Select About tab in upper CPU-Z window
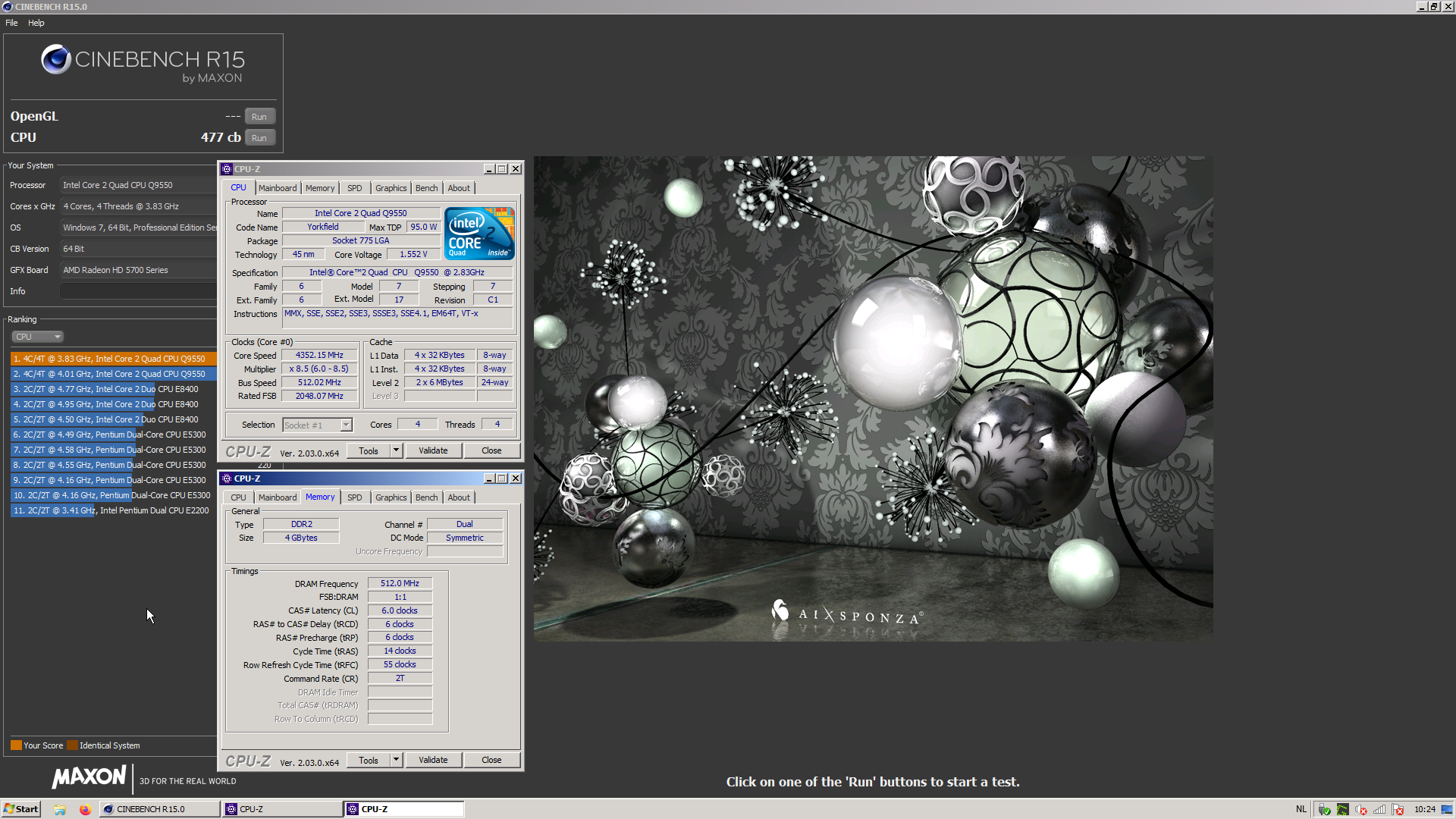 (459, 188)
